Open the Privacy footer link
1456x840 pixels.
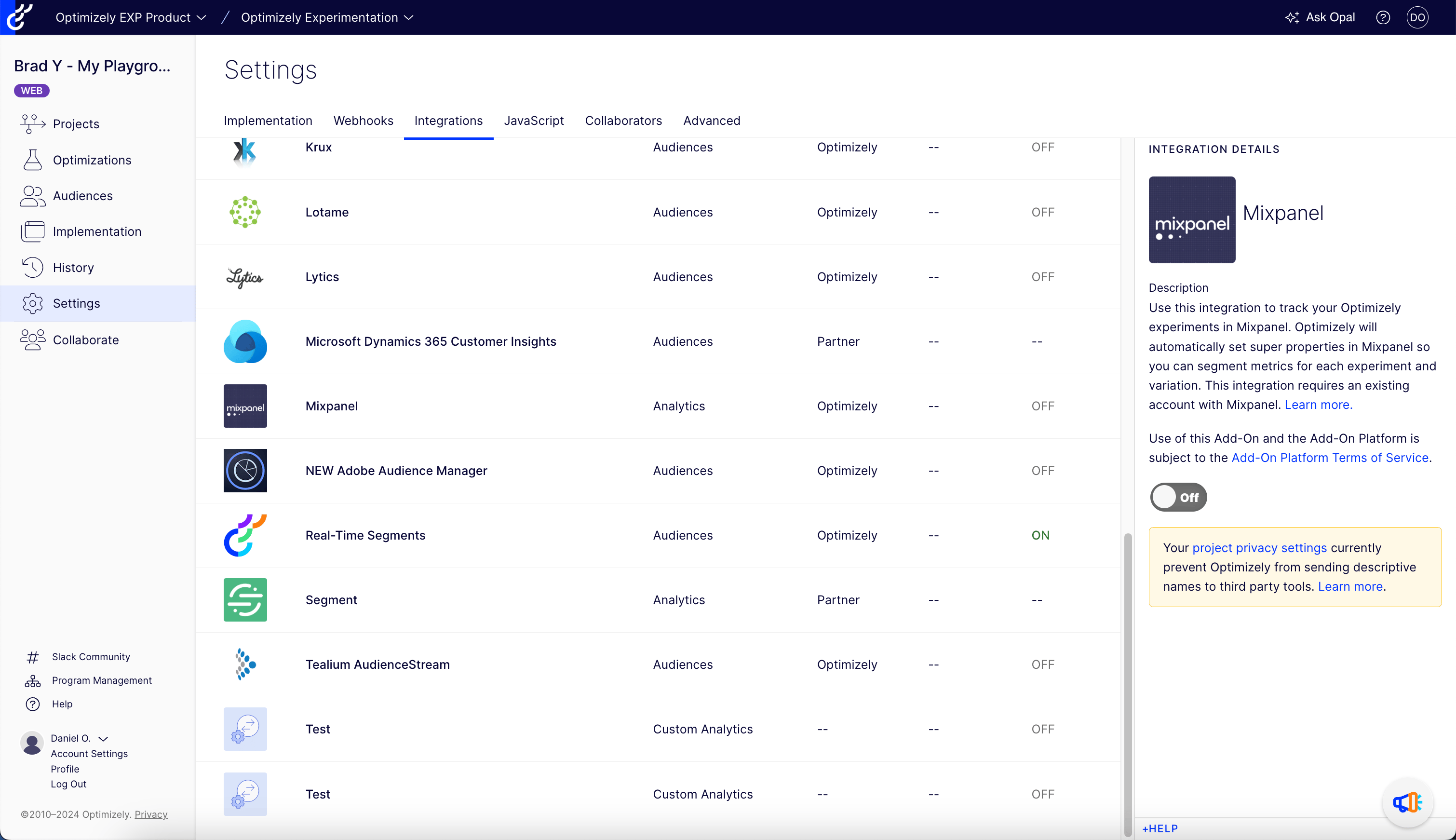150,814
